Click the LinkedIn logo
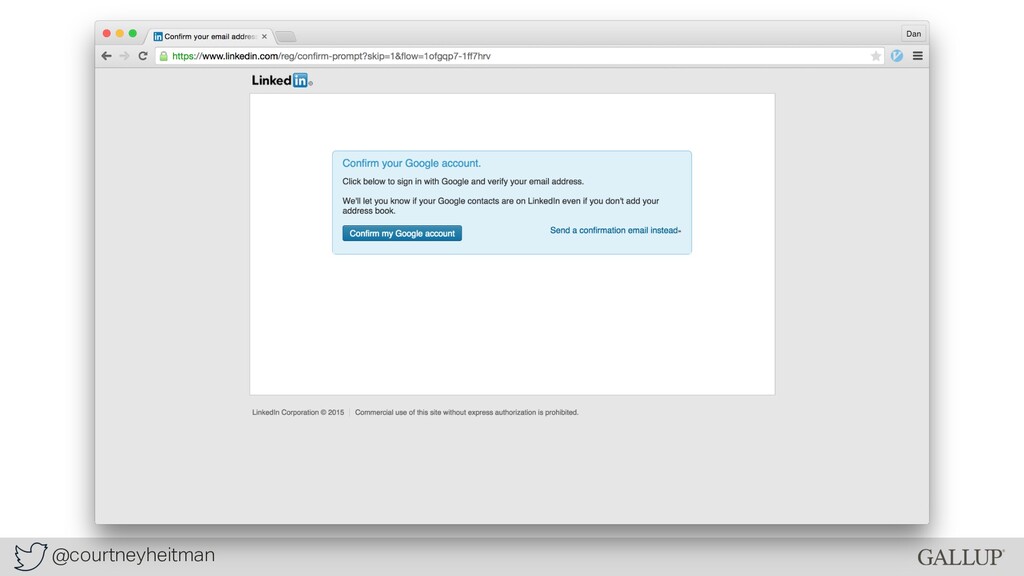 (281, 80)
